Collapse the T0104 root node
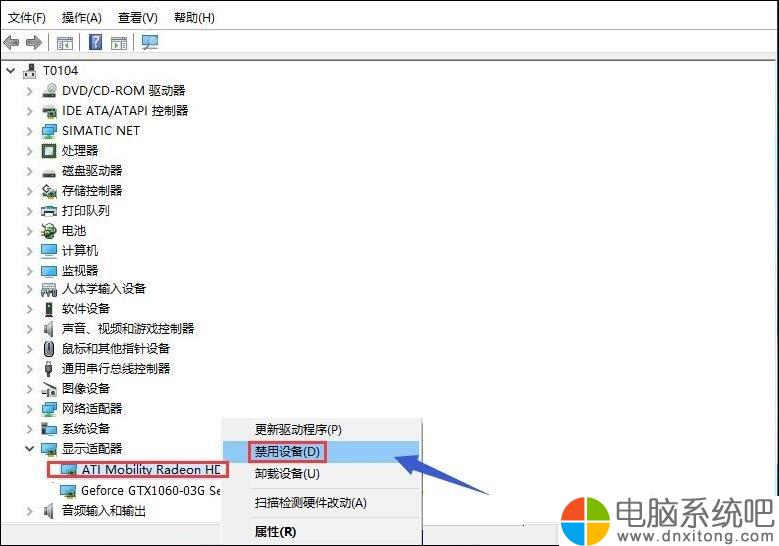This screenshot has width=779, height=546. pyautogui.click(x=10, y=71)
